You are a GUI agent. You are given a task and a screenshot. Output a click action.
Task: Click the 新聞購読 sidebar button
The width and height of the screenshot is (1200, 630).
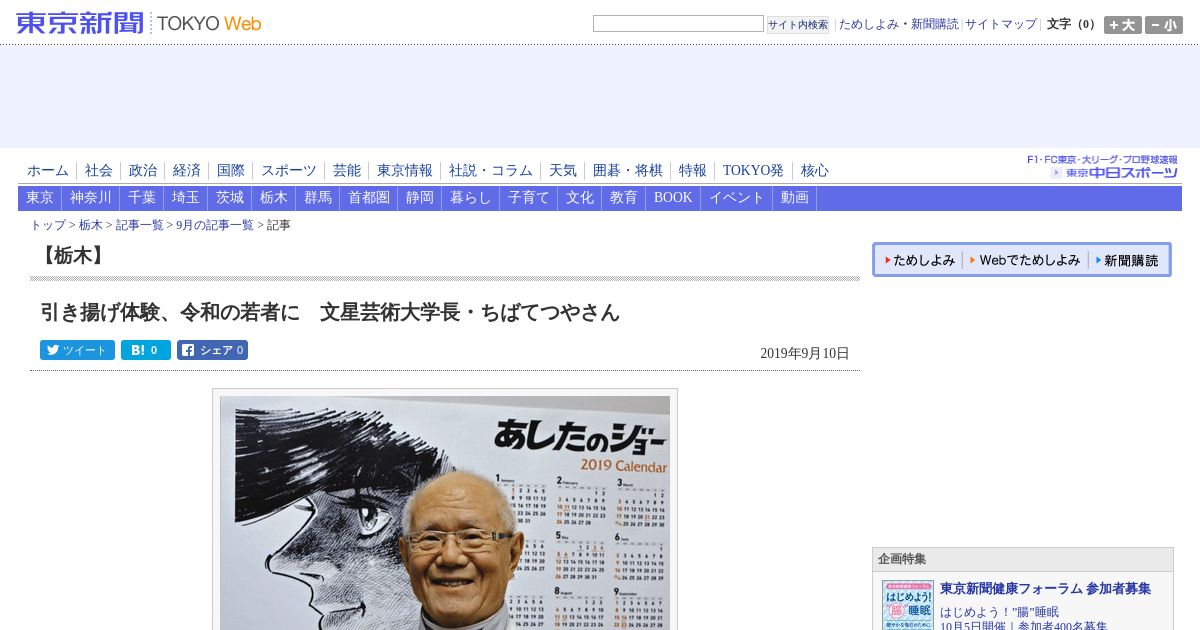[1127, 260]
